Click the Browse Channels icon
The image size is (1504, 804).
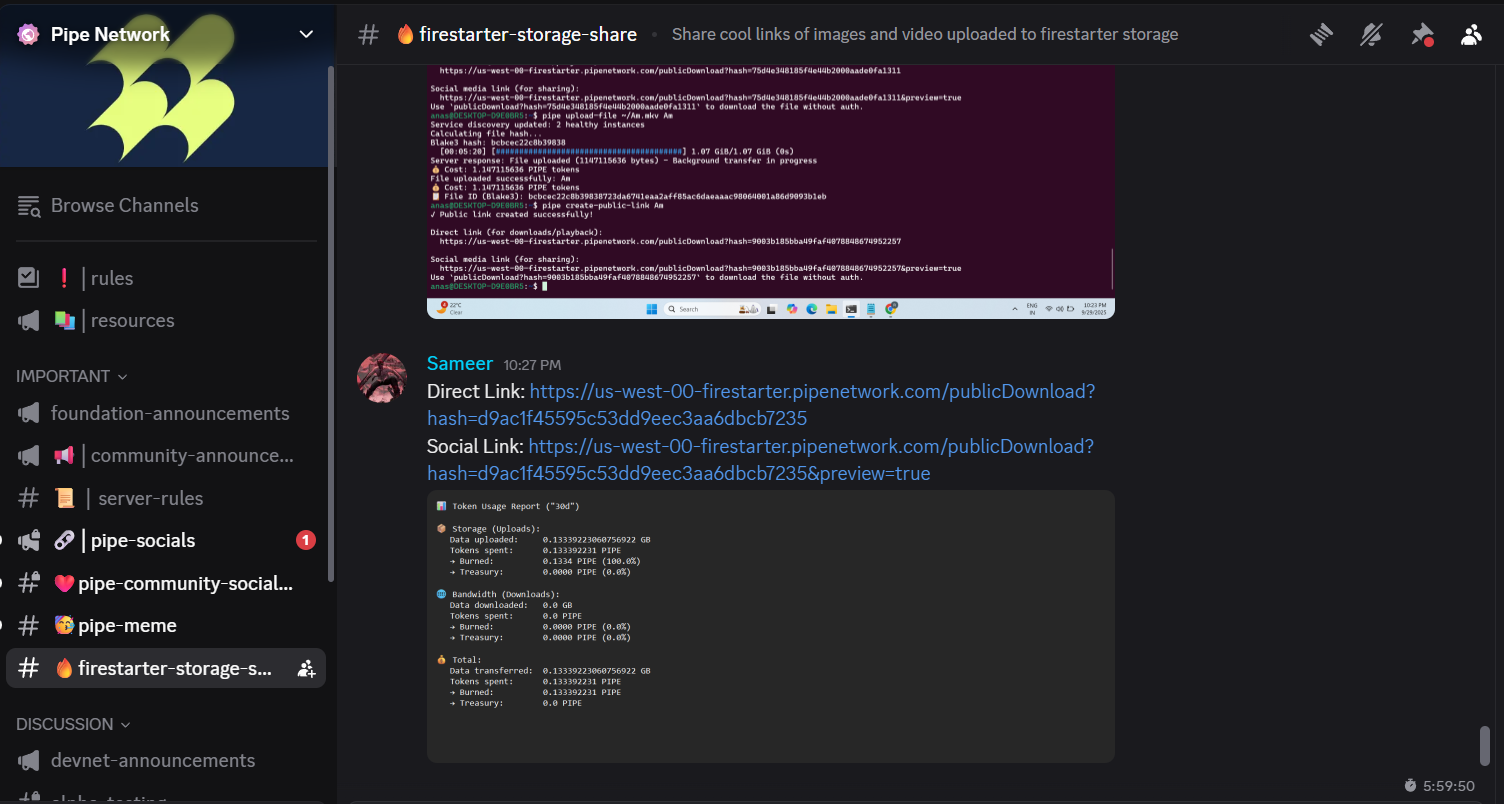(x=29, y=206)
